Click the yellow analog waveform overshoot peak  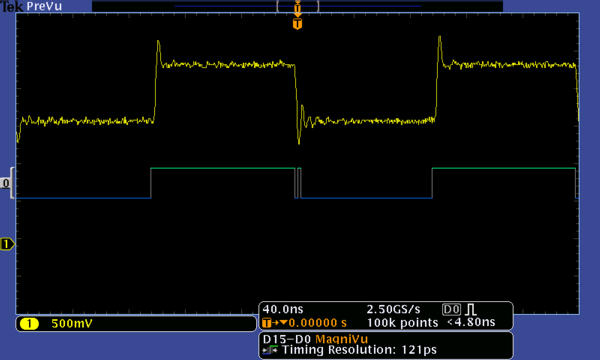point(158,43)
